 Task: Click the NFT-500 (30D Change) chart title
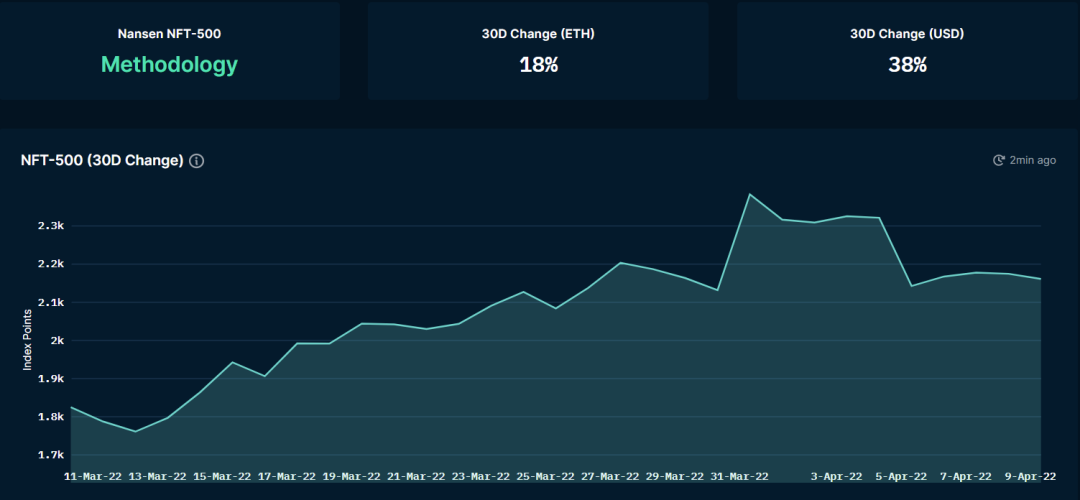(x=102, y=161)
